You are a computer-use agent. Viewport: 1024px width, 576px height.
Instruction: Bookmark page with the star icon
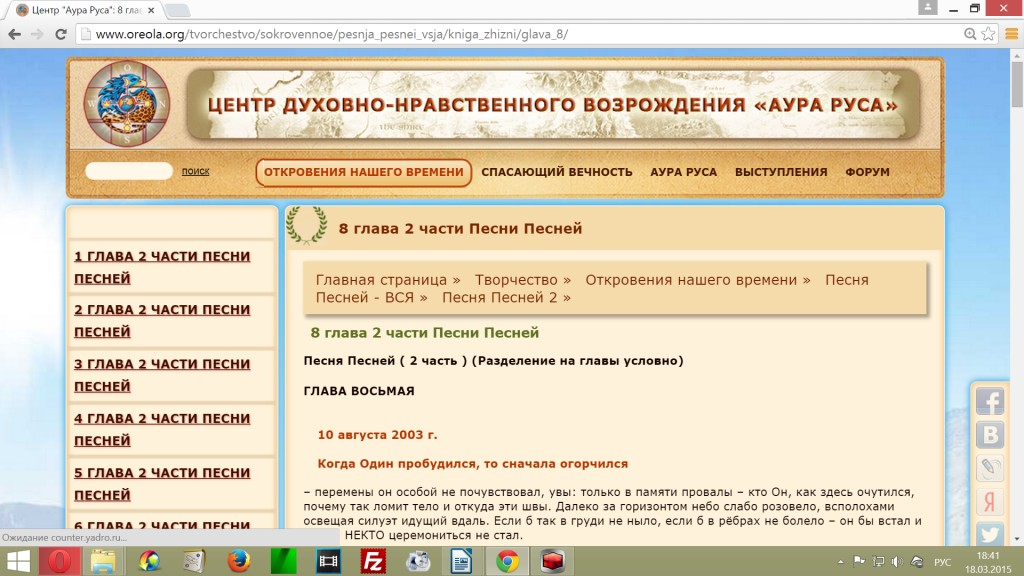click(988, 33)
